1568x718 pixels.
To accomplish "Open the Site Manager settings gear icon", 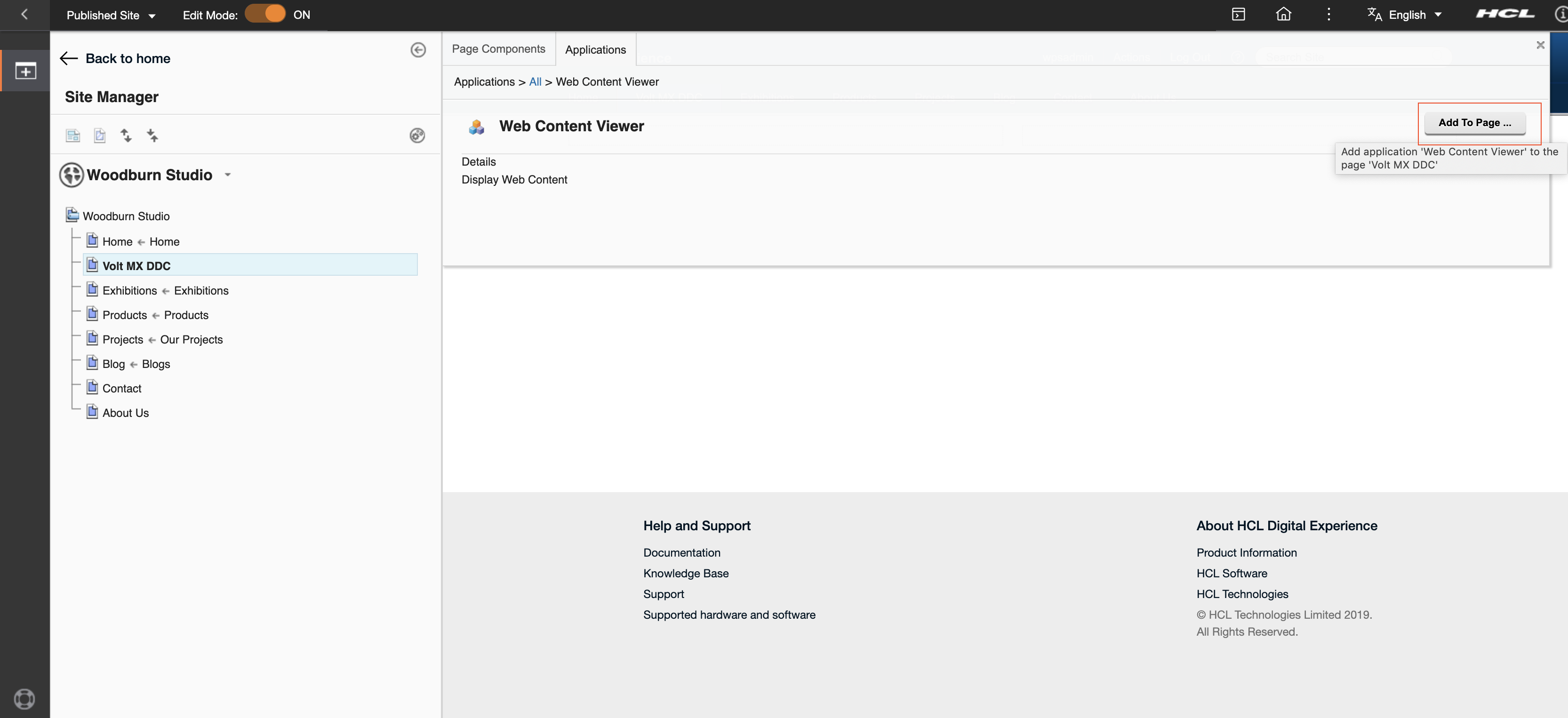I will point(417,135).
